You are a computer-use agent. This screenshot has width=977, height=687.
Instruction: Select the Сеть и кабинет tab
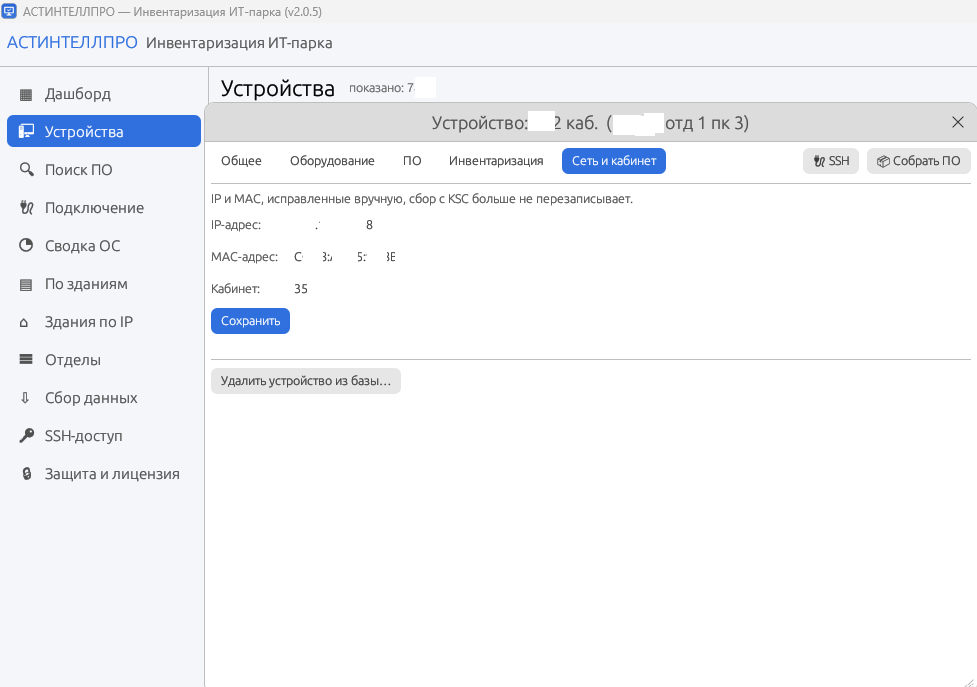[x=614, y=161]
